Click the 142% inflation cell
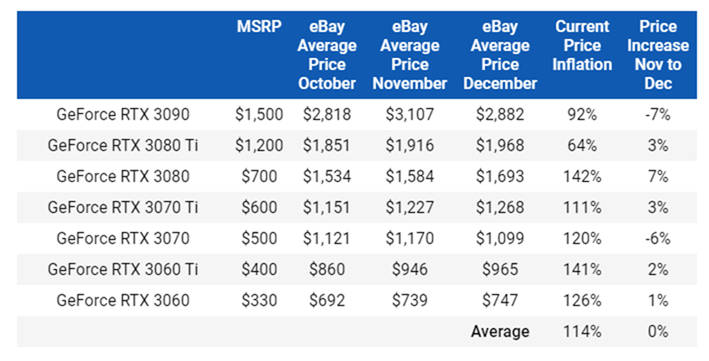The image size is (709, 361). (x=582, y=176)
